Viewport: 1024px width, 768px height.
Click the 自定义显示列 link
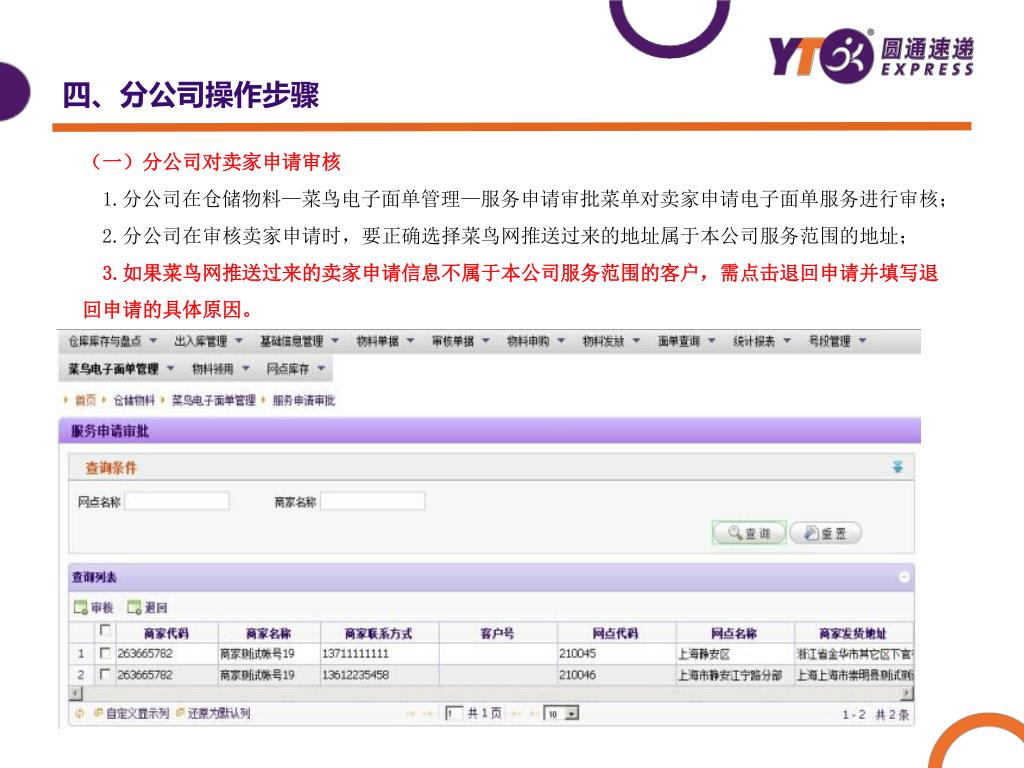[x=131, y=713]
